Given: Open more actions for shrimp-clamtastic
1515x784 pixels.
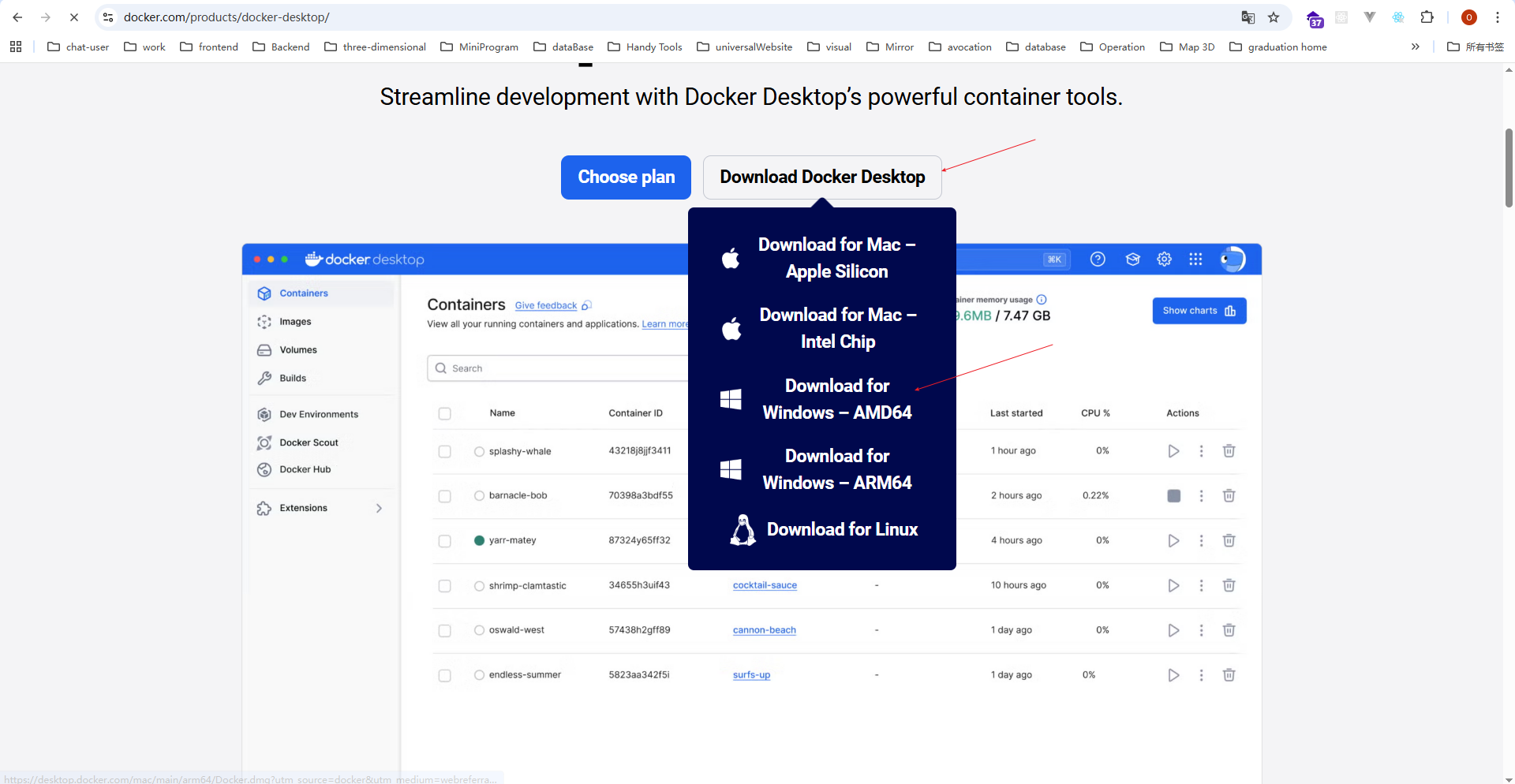Looking at the screenshot, I should (x=1201, y=585).
